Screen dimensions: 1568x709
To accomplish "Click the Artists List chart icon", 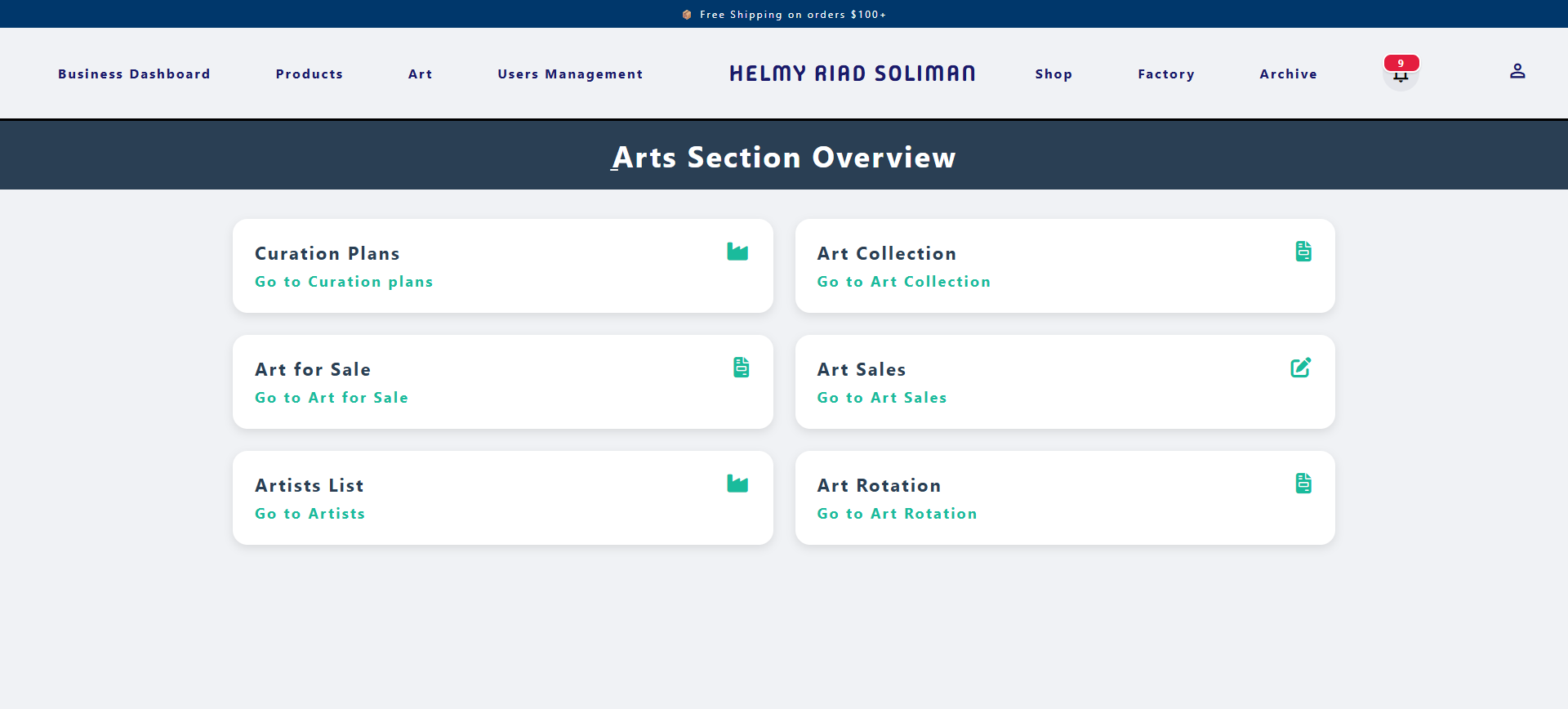I will [x=737, y=484].
